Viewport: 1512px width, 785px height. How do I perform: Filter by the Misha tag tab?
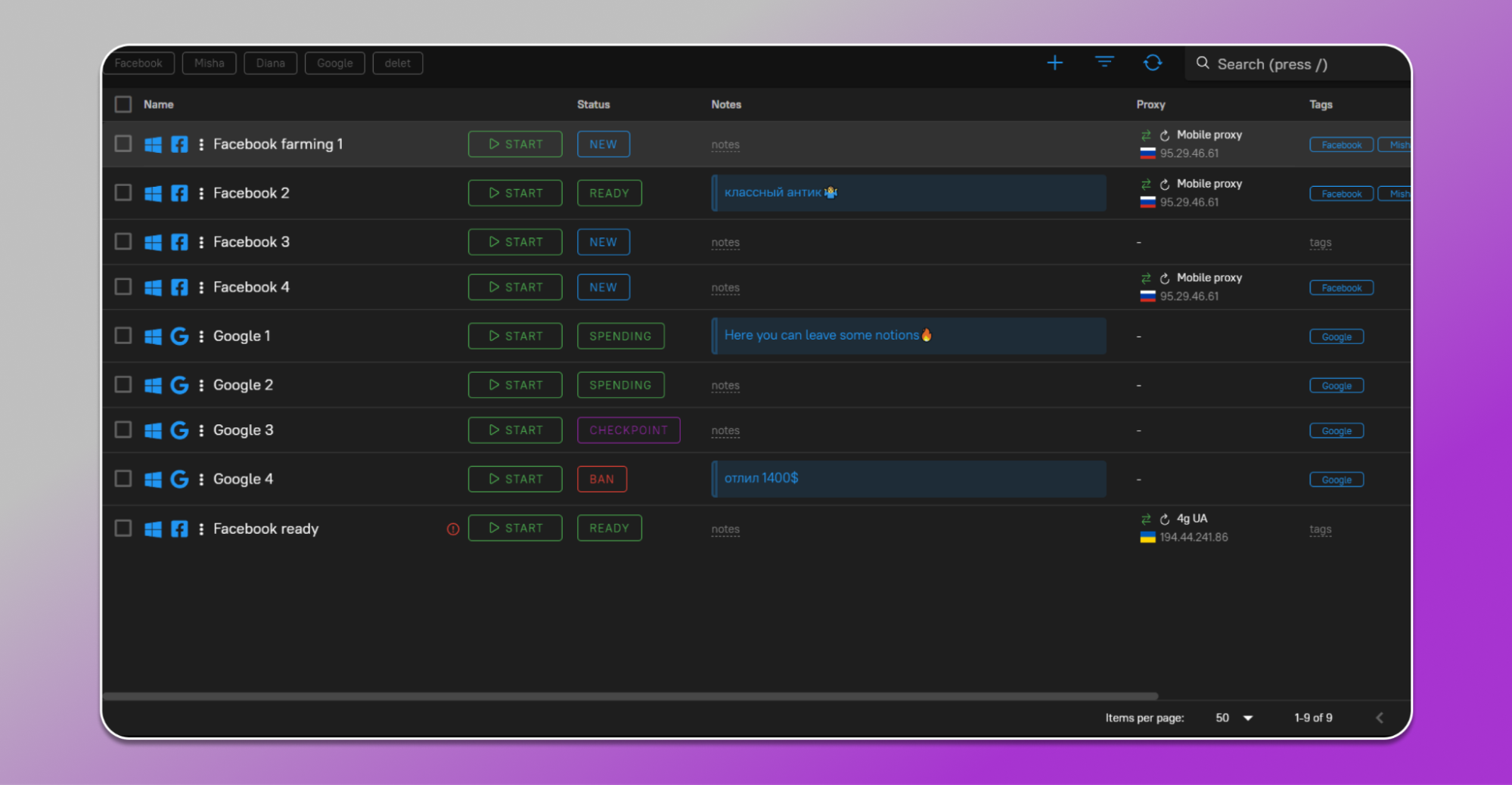[x=209, y=64]
